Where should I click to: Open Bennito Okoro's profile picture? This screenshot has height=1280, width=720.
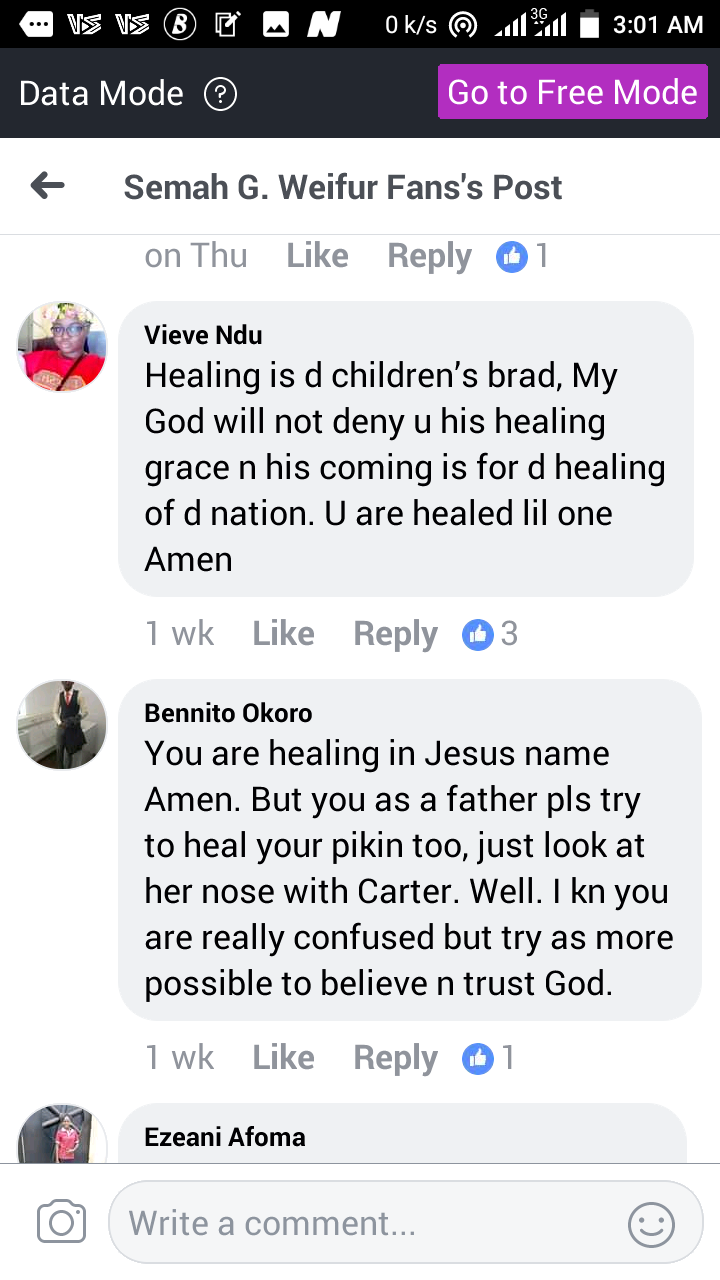62,724
